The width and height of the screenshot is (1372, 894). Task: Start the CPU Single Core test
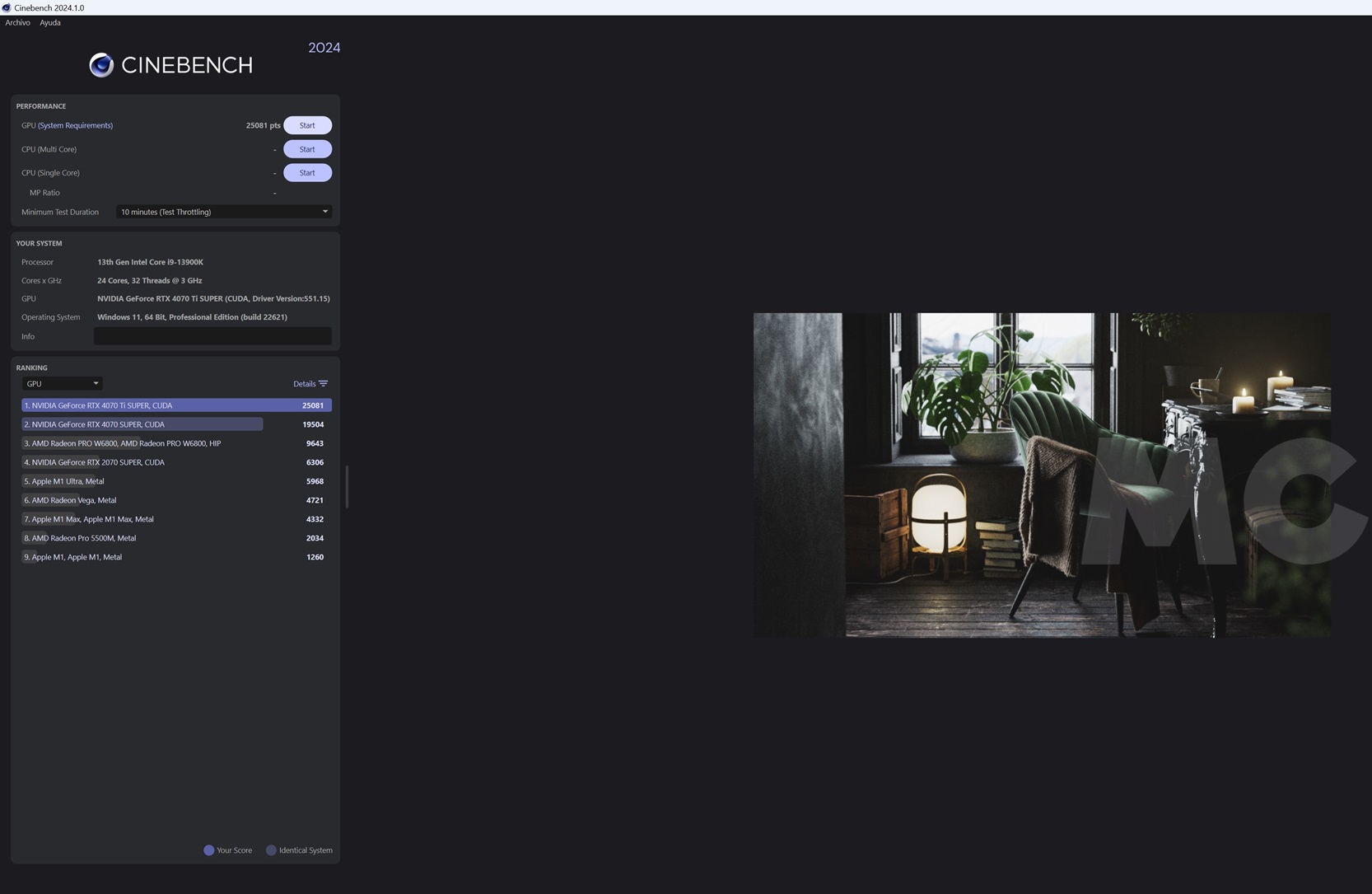pyautogui.click(x=307, y=173)
